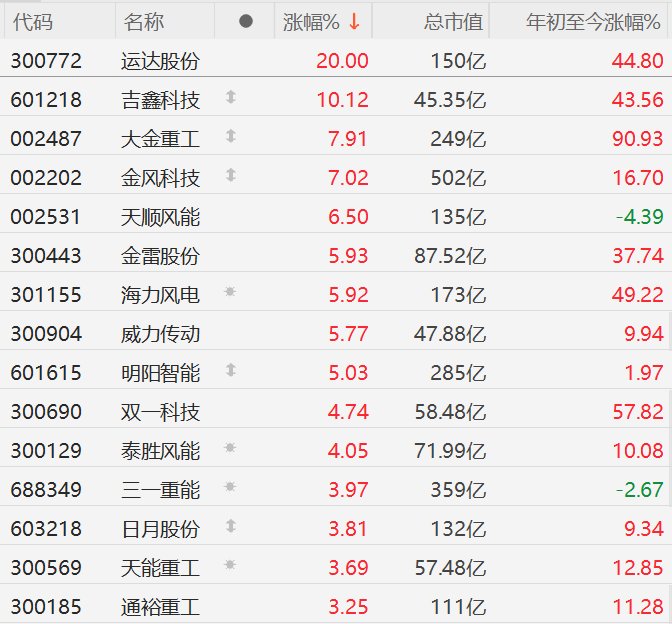Click the 44.80 year-to-date value
Viewport: 672px width, 624px height.
click(638, 61)
